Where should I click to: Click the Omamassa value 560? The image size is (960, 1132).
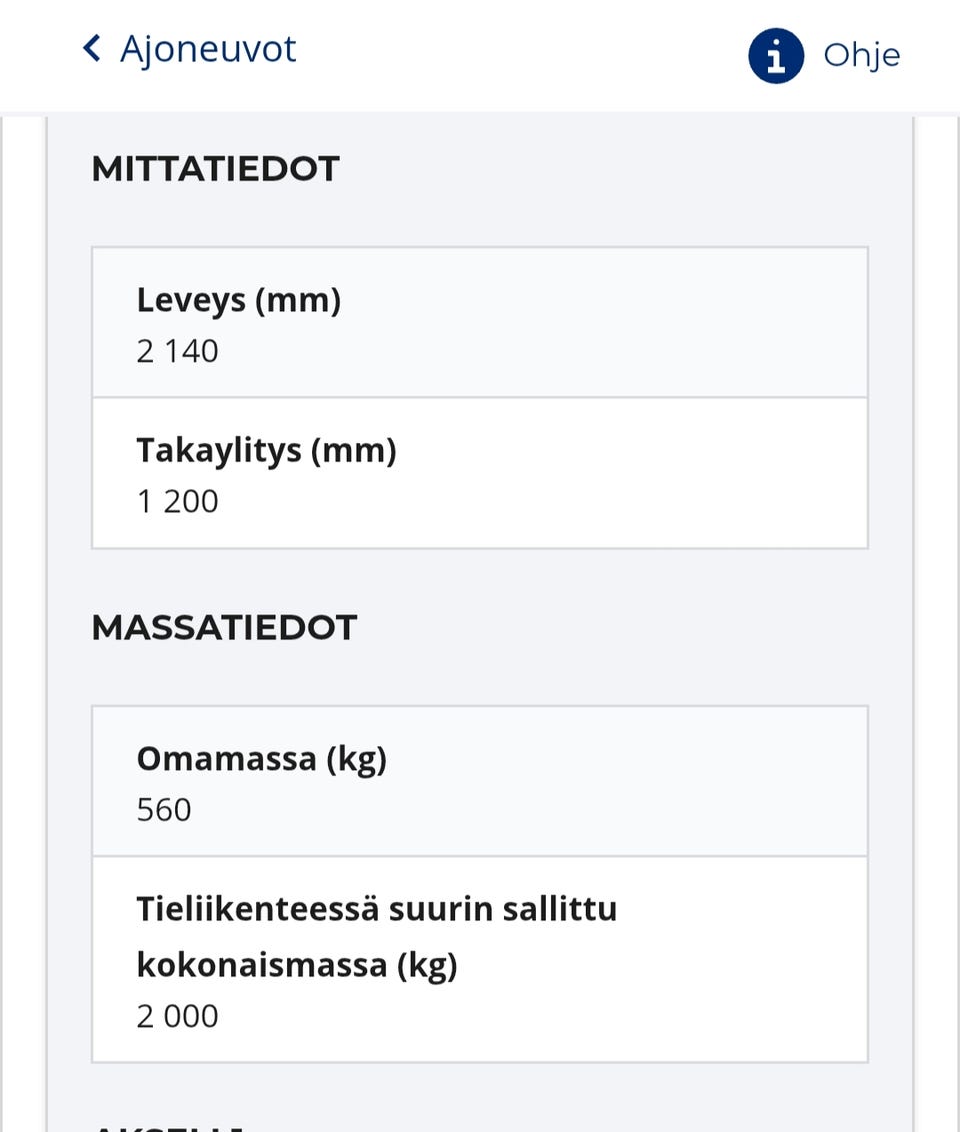pyautogui.click(x=164, y=810)
